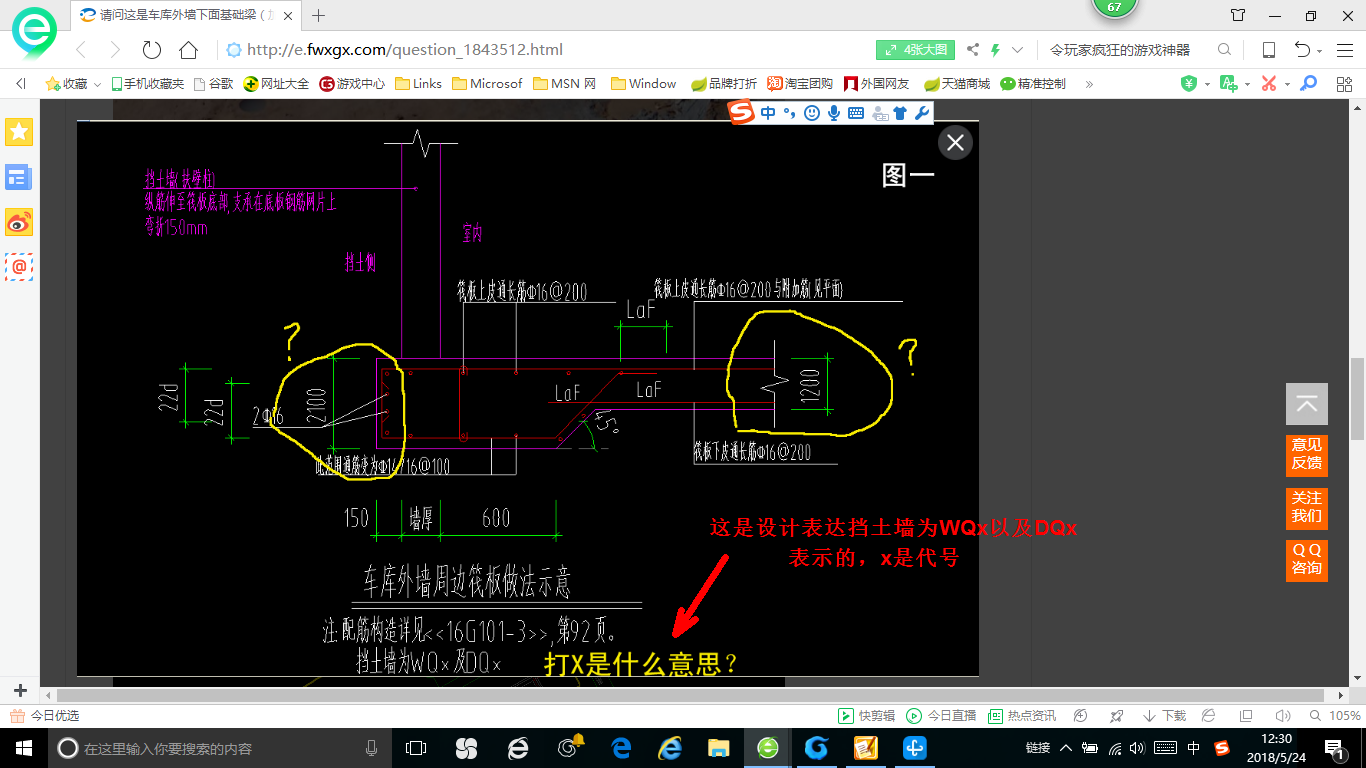
Task: Click the browser back arrow
Action: pos(82,50)
